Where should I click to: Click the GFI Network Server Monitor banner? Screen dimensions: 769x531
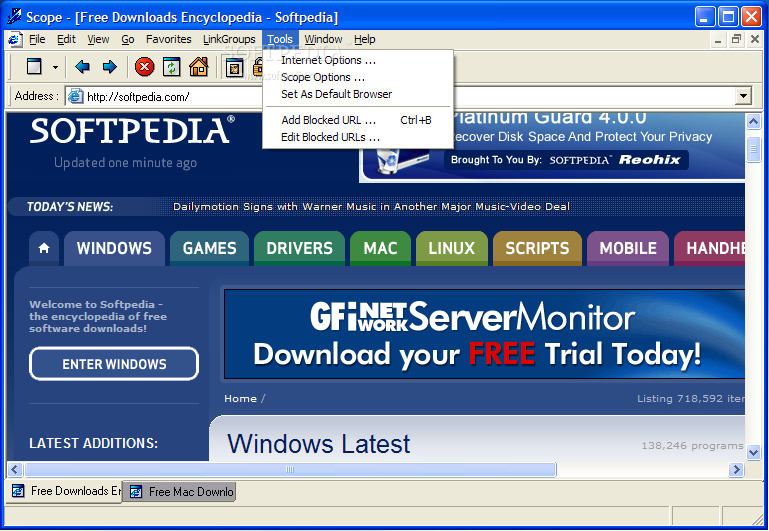[484, 333]
